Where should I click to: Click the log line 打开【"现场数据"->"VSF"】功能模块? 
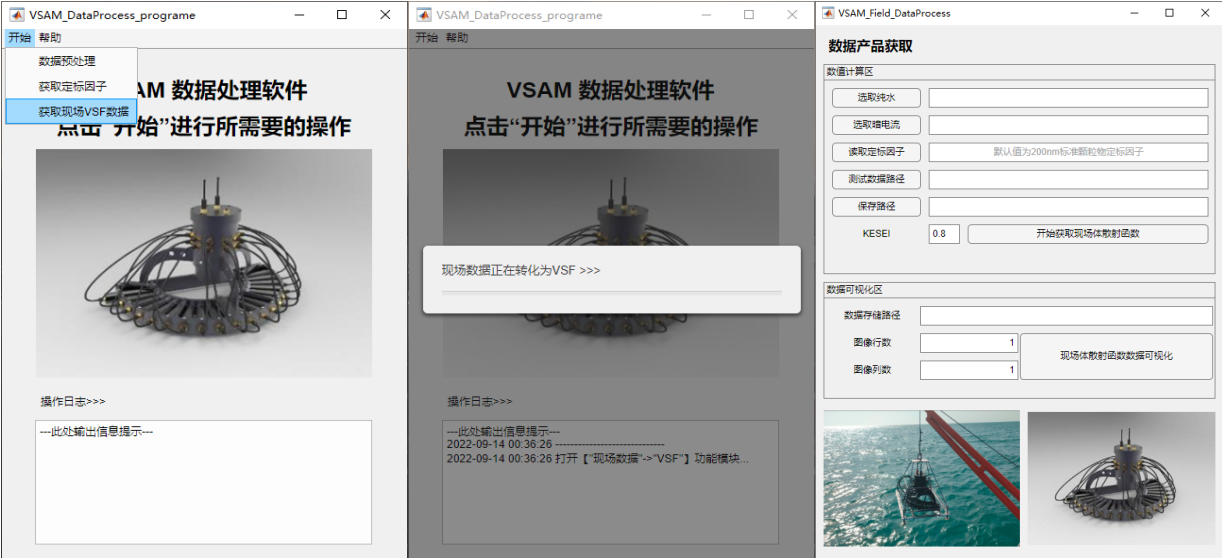coord(598,459)
